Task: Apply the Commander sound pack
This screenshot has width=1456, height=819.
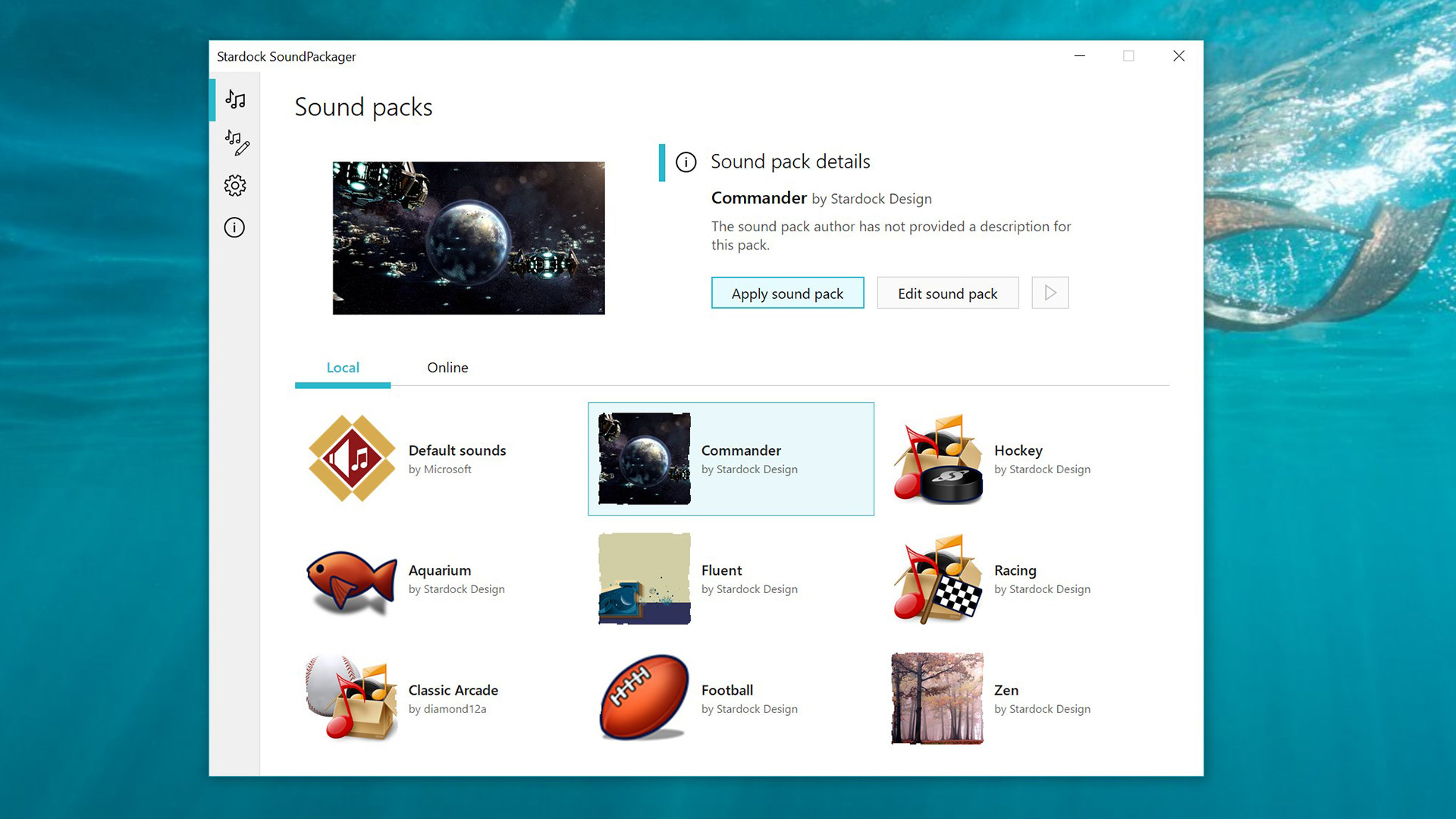Action: [x=787, y=293]
